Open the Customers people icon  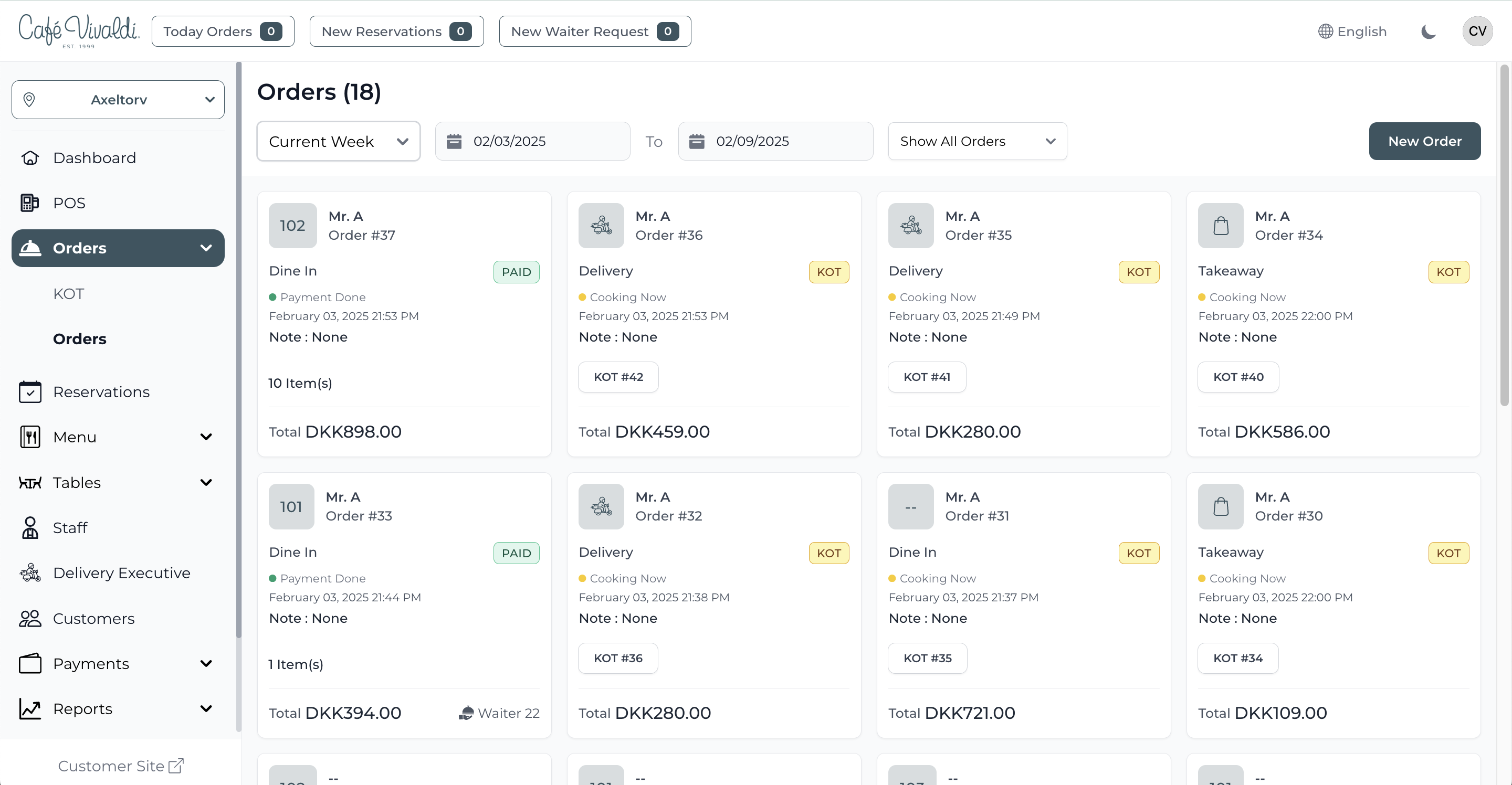(x=30, y=618)
